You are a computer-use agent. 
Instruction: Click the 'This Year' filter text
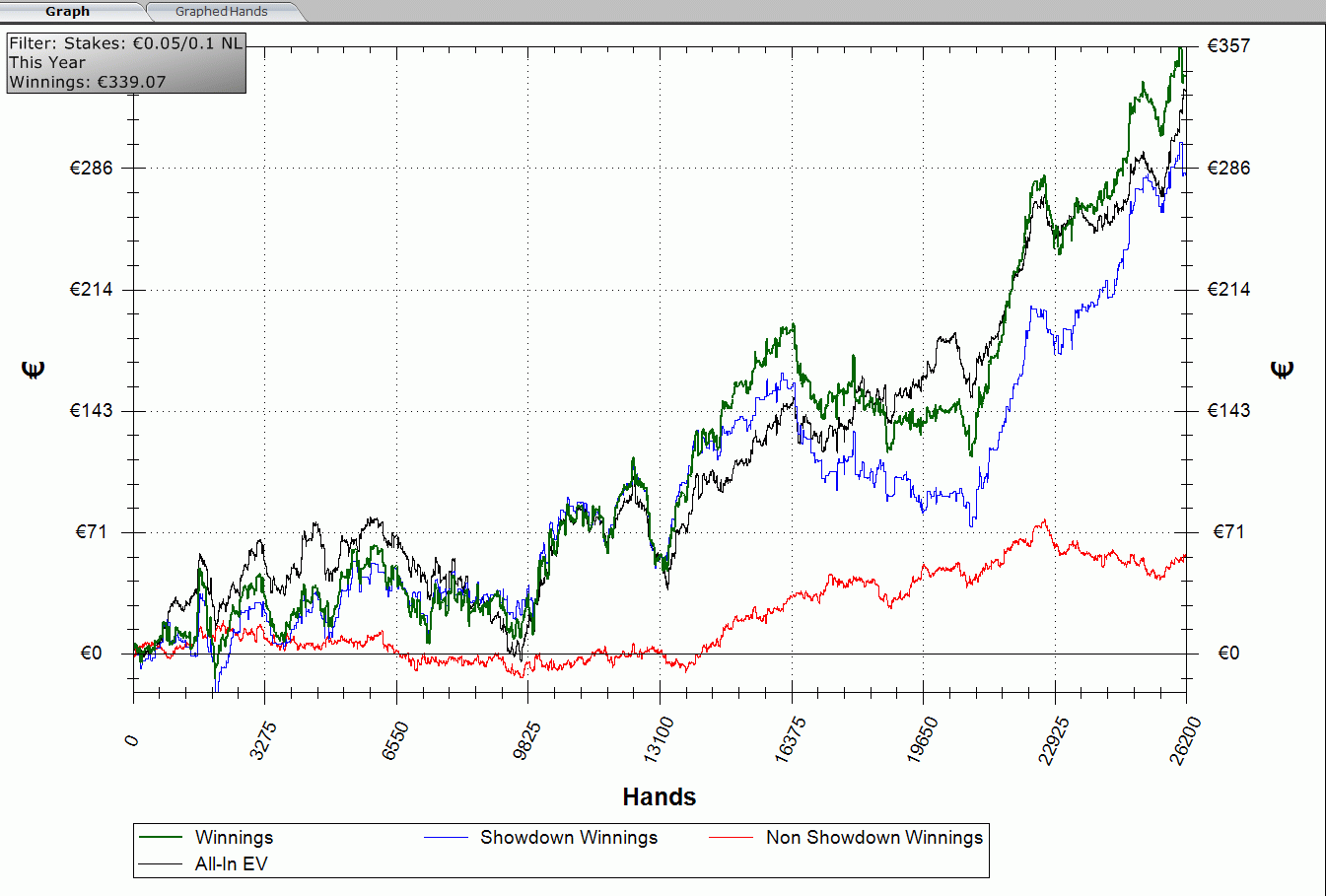coord(47,62)
